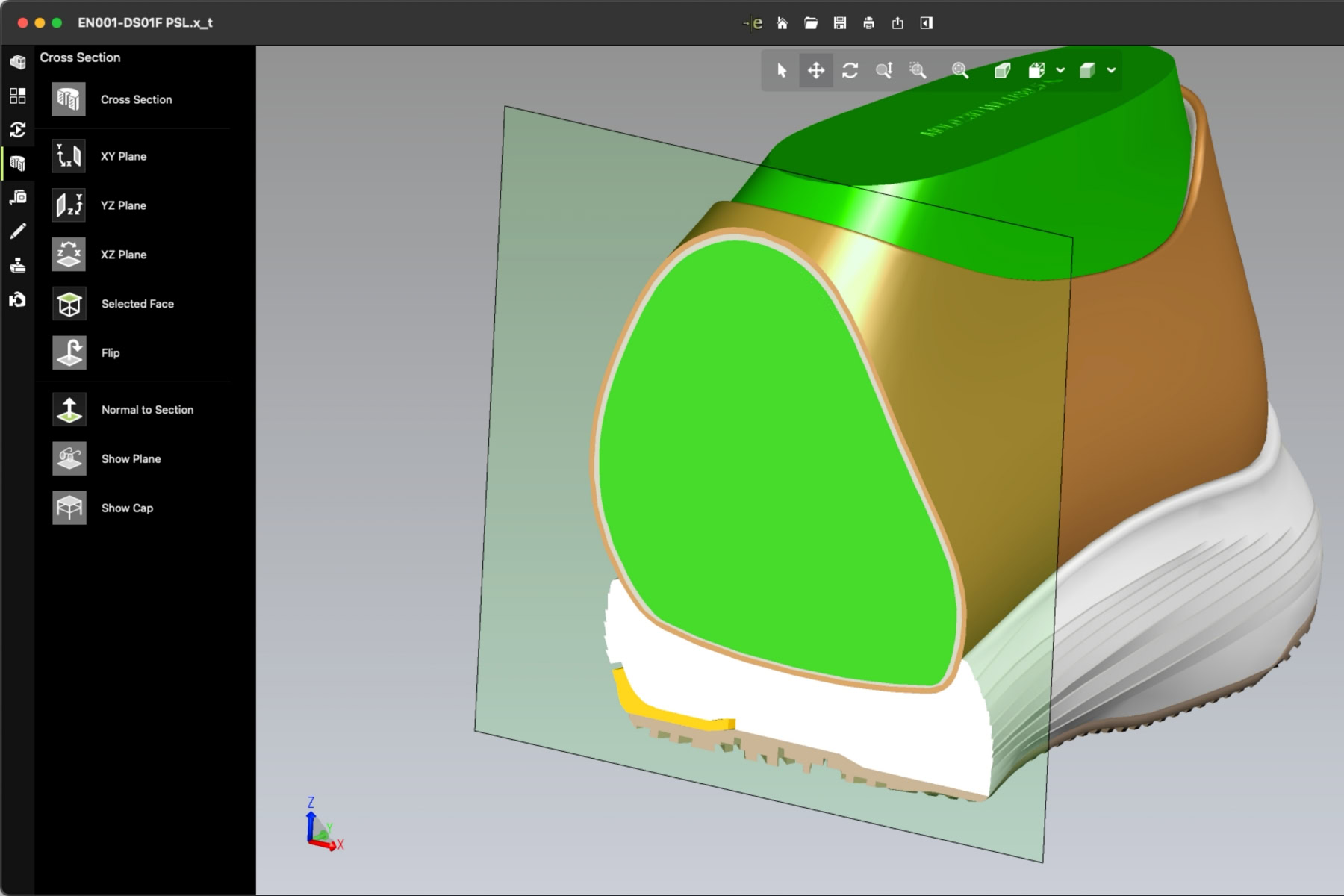Expand the display style dropdown arrow
The height and width of the screenshot is (896, 1344).
tap(1111, 70)
